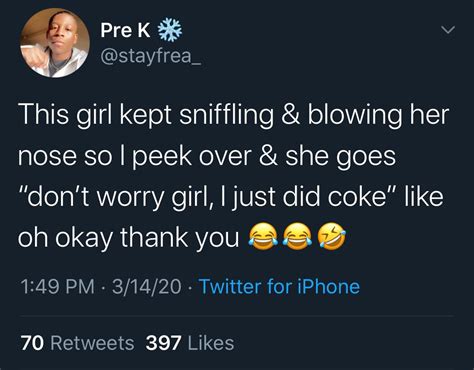Click the second tears of joy emoji

point(297,237)
